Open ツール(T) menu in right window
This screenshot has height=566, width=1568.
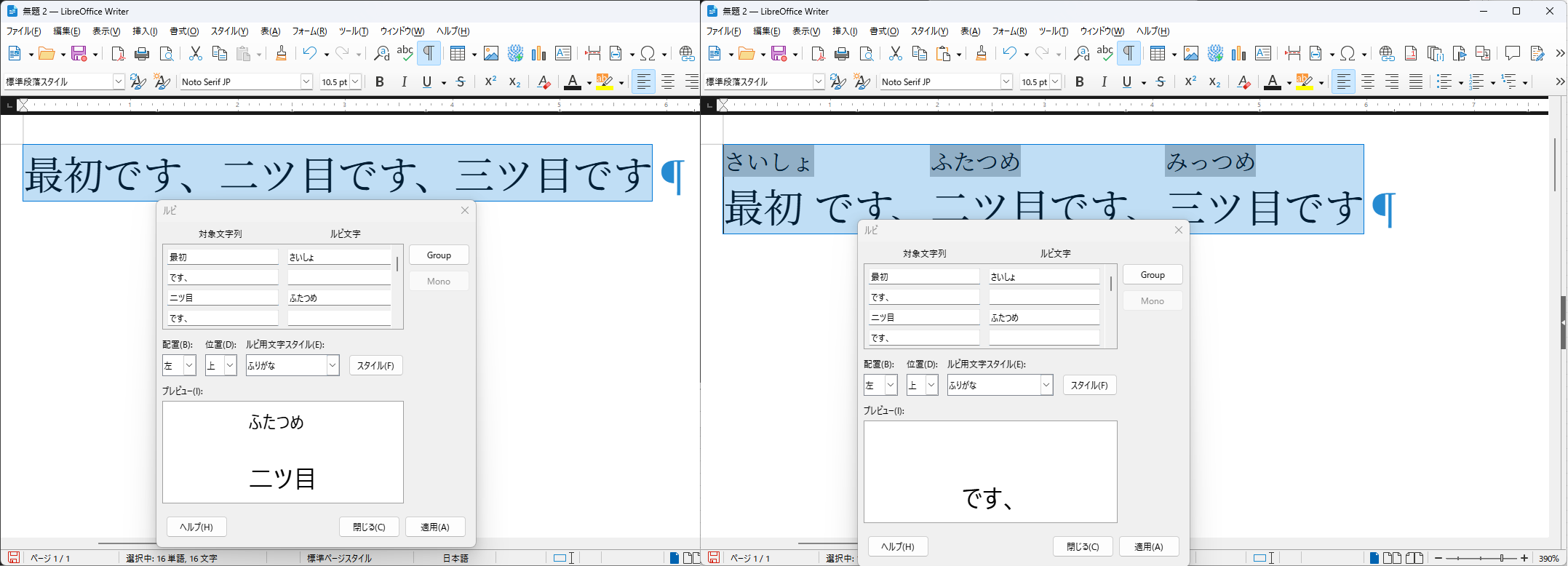pyautogui.click(x=1053, y=31)
